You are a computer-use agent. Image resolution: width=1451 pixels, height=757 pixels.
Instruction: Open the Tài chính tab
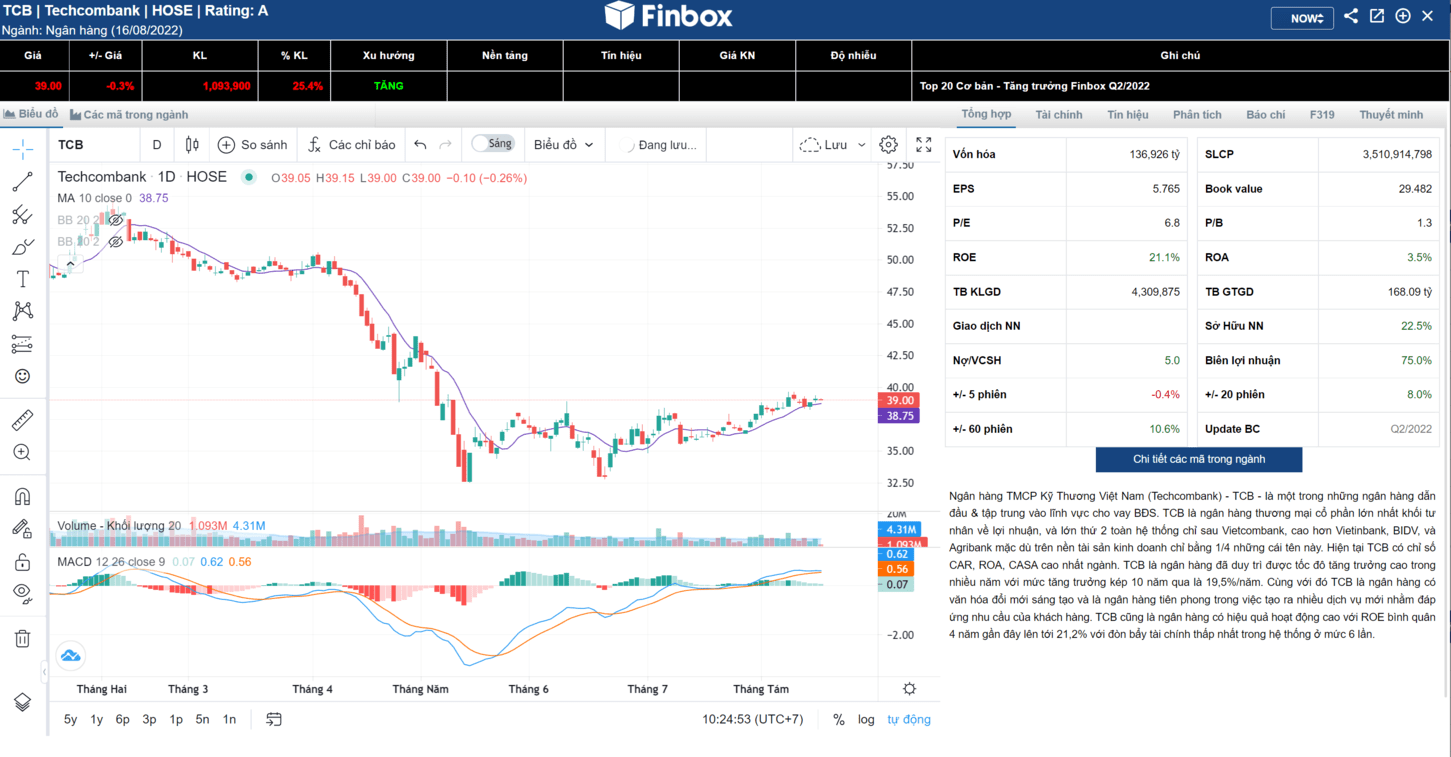tap(1059, 115)
